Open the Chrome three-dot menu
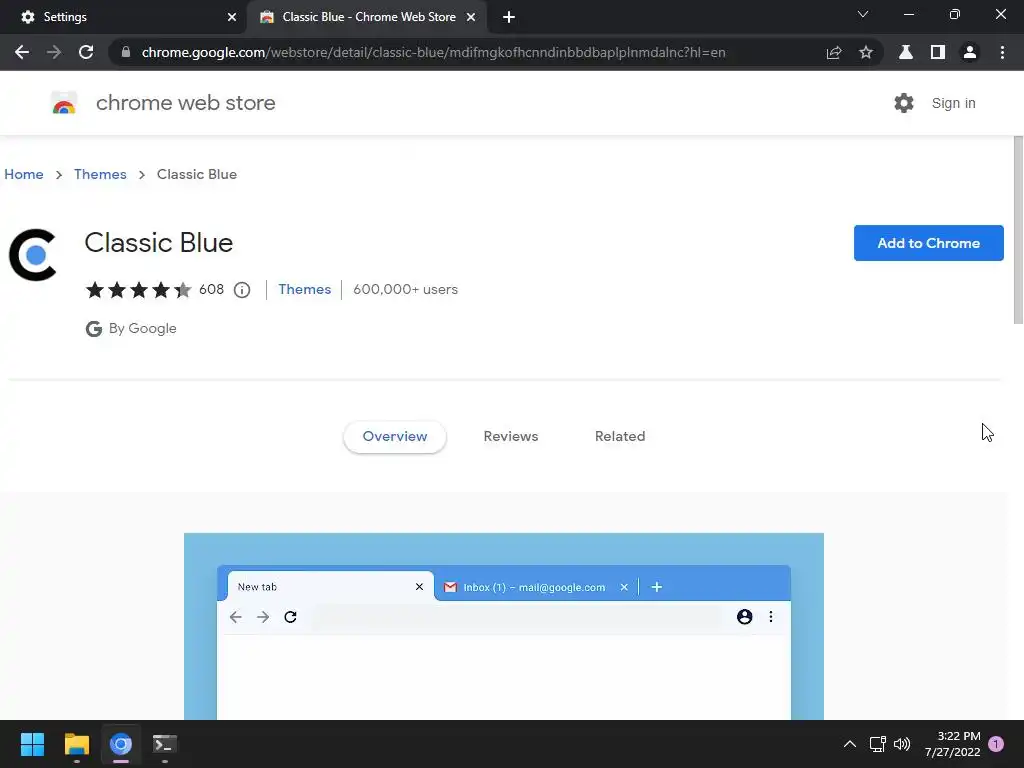Screen dimensions: 1024x768 click(x=1002, y=52)
